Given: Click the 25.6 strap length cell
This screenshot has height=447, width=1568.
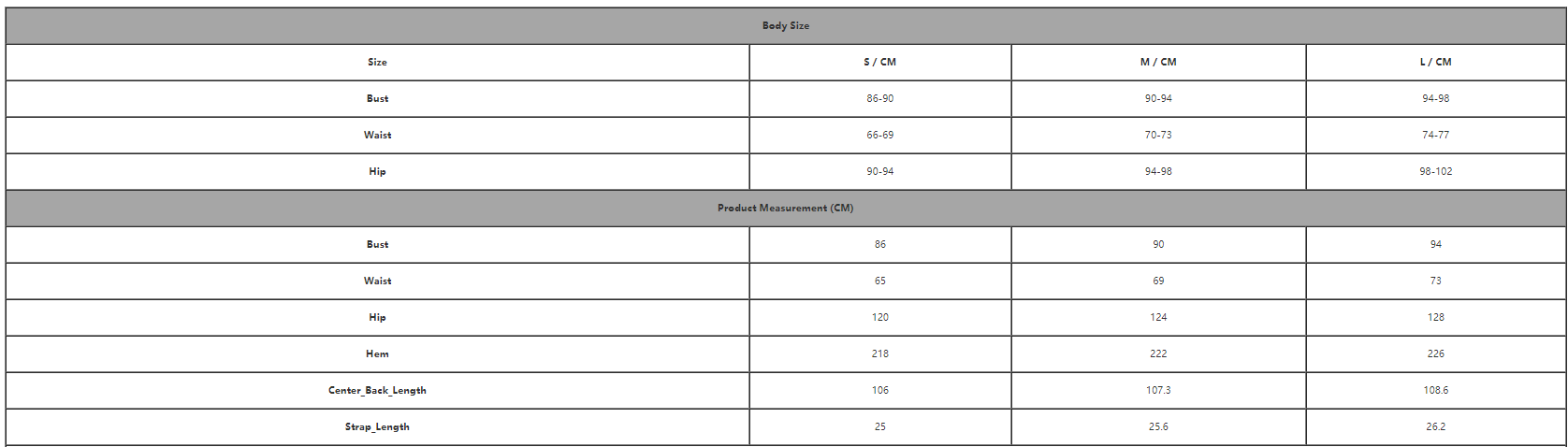Looking at the screenshot, I should pos(1158,426).
